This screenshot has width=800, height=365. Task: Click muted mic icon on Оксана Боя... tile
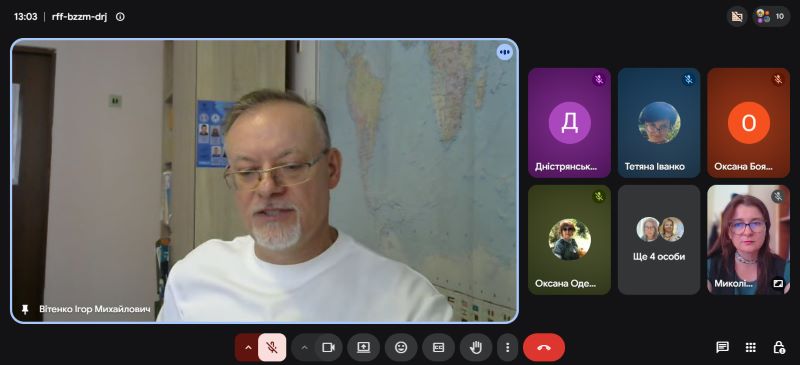click(x=778, y=80)
